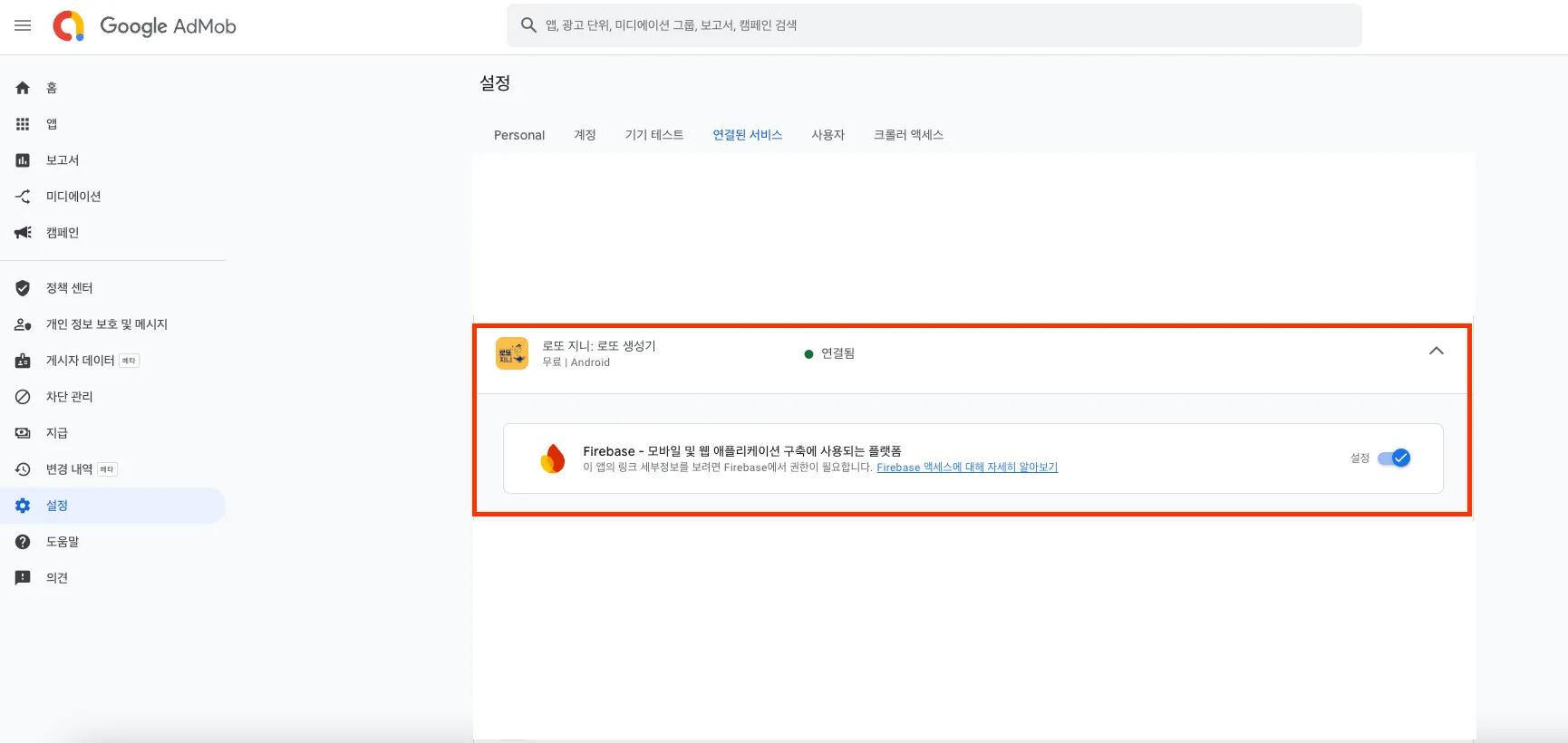
Task: Open 정책 센터 in the sidebar
Action: [x=70, y=288]
